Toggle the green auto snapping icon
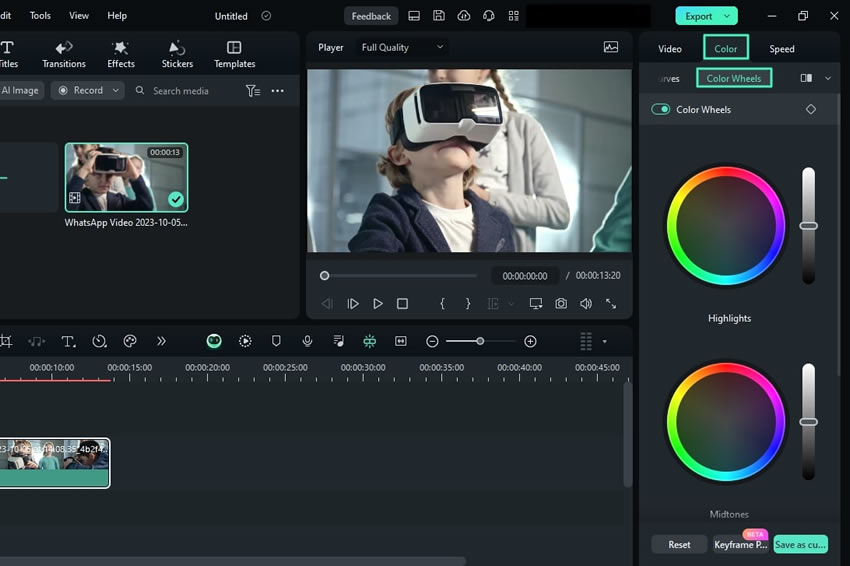This screenshot has height=566, width=850. click(370, 341)
